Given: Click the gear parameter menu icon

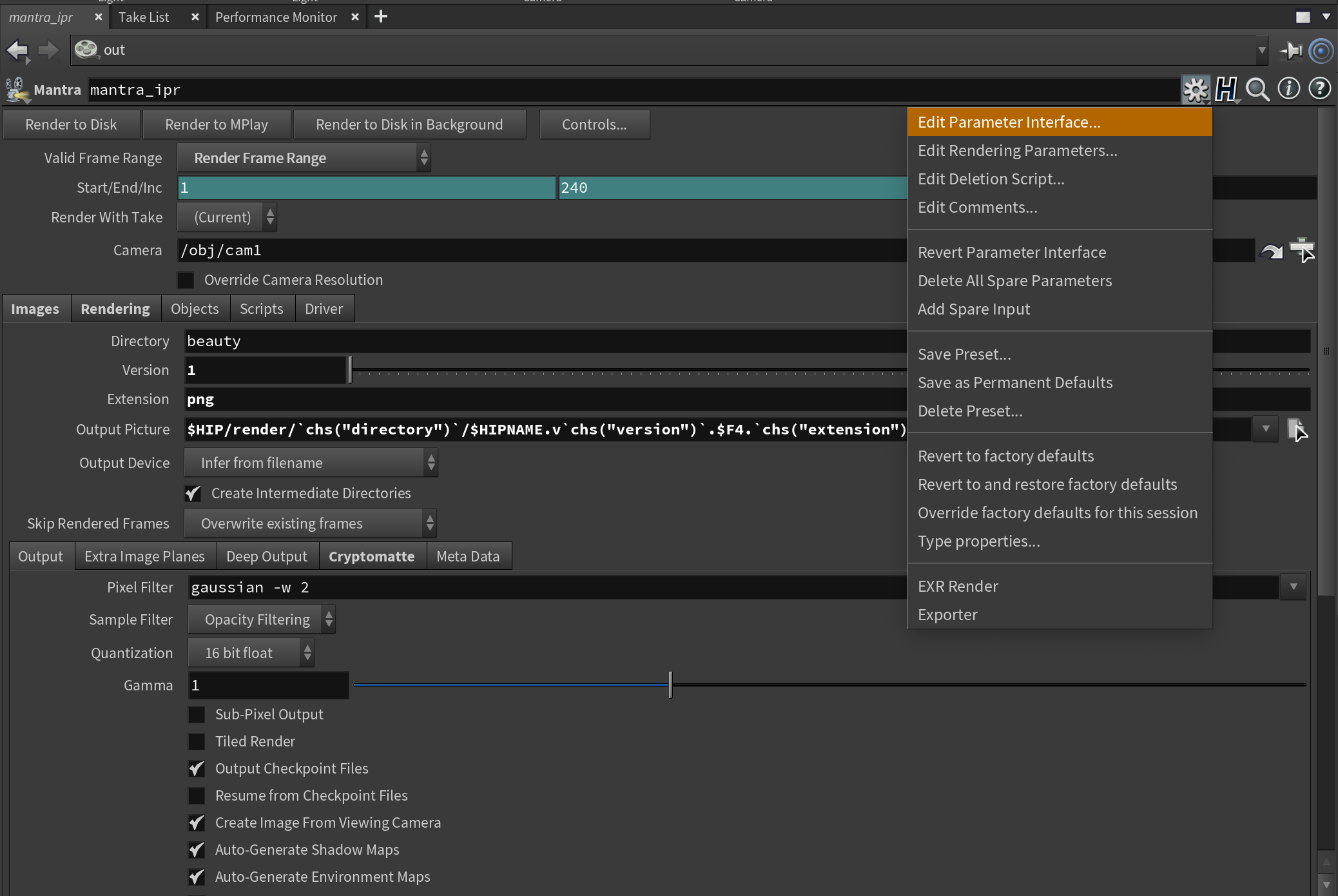Looking at the screenshot, I should coord(1196,90).
